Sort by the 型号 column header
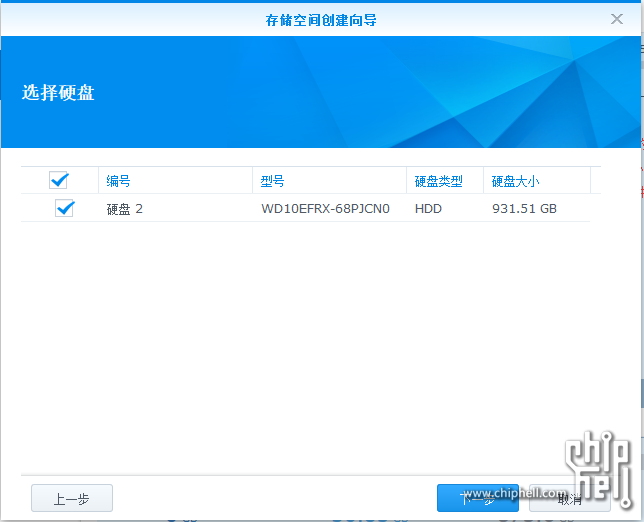644x522 pixels. click(329, 181)
